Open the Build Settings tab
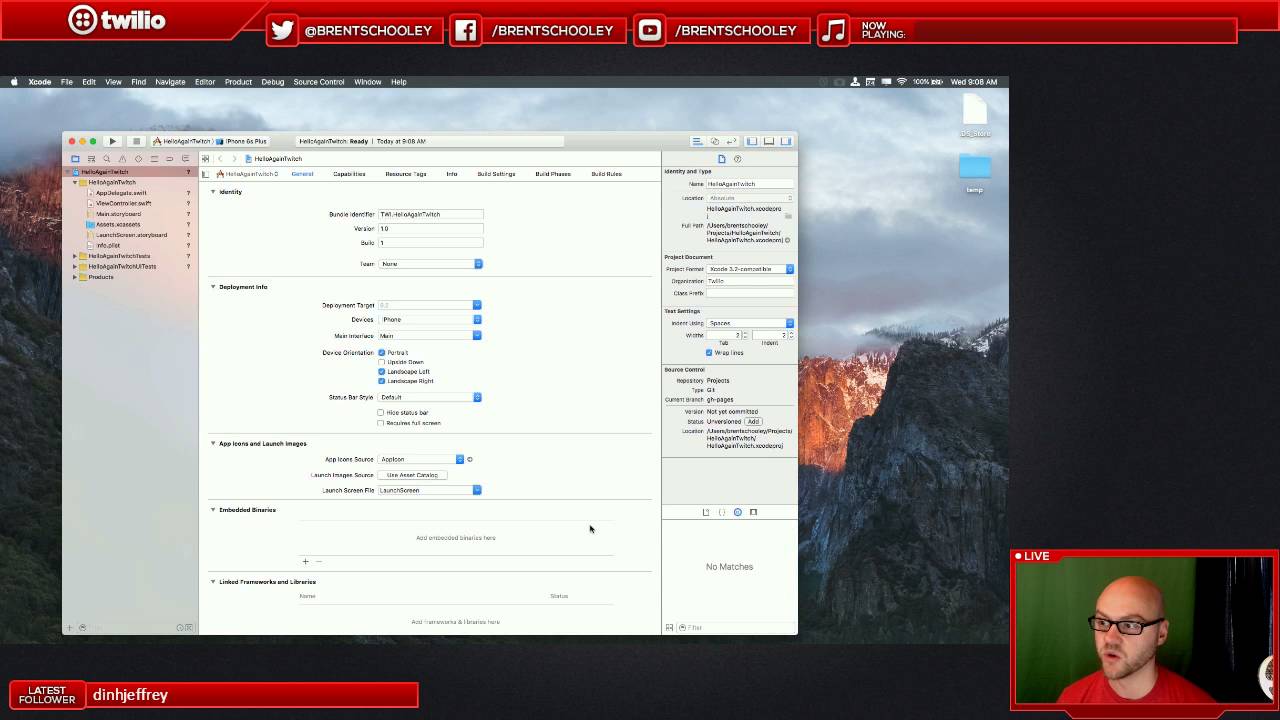 click(x=496, y=174)
